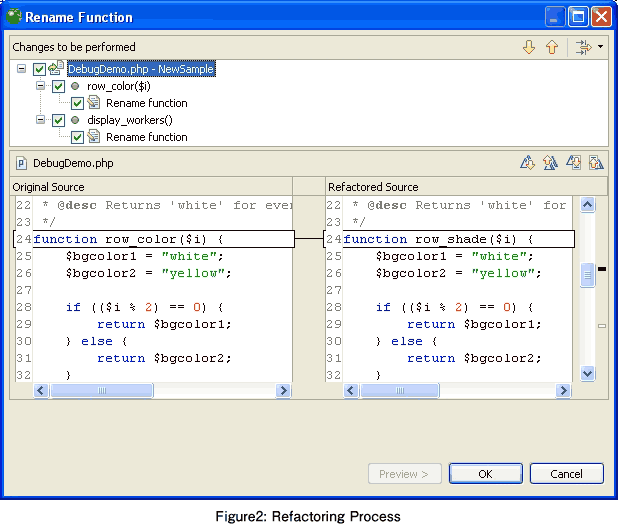Screen dimensions: 618x528
Task: Click Refactored Source scroll right arrow
Action: click(564, 390)
